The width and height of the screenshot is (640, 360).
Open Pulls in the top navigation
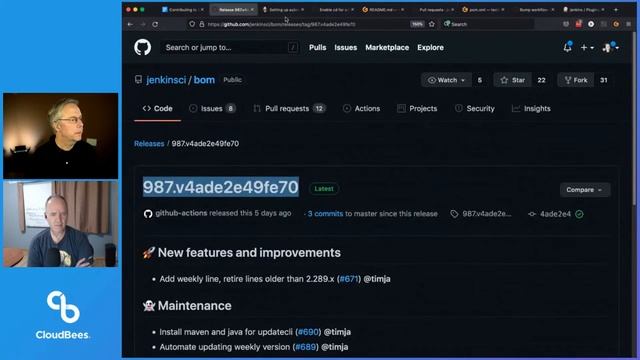[318, 47]
